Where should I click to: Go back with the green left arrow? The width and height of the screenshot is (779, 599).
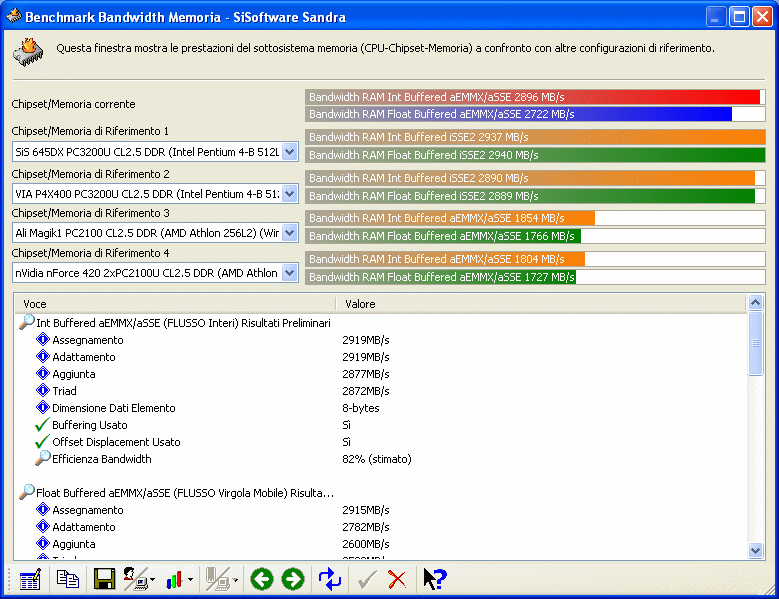pyautogui.click(x=262, y=579)
